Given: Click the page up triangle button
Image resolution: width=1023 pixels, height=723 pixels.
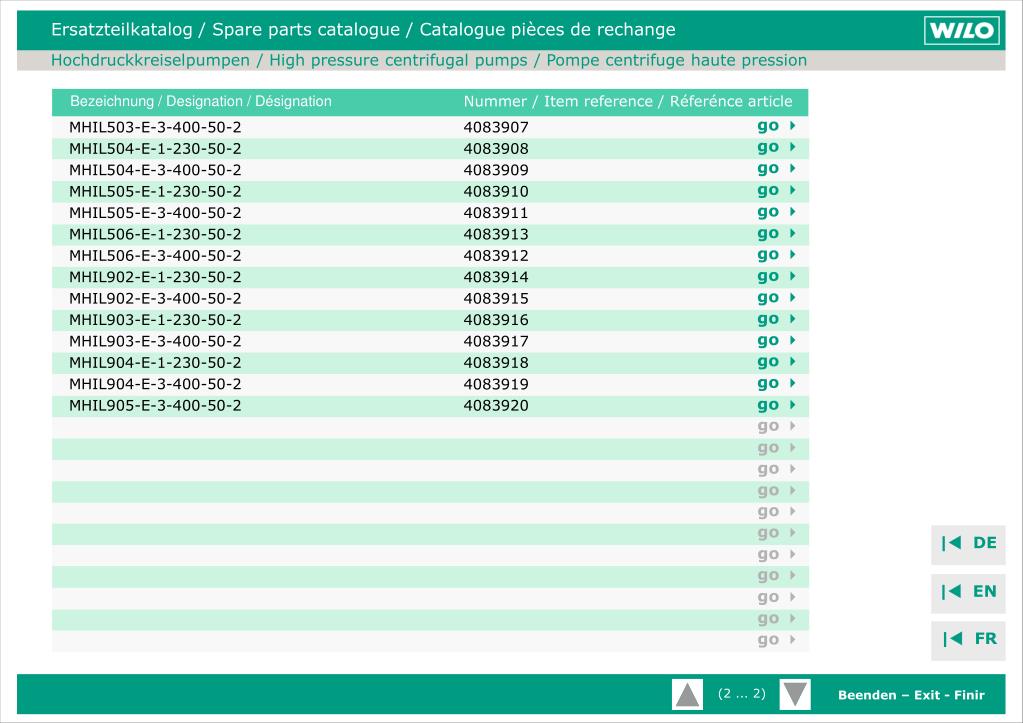Looking at the screenshot, I should pyautogui.click(x=687, y=694).
